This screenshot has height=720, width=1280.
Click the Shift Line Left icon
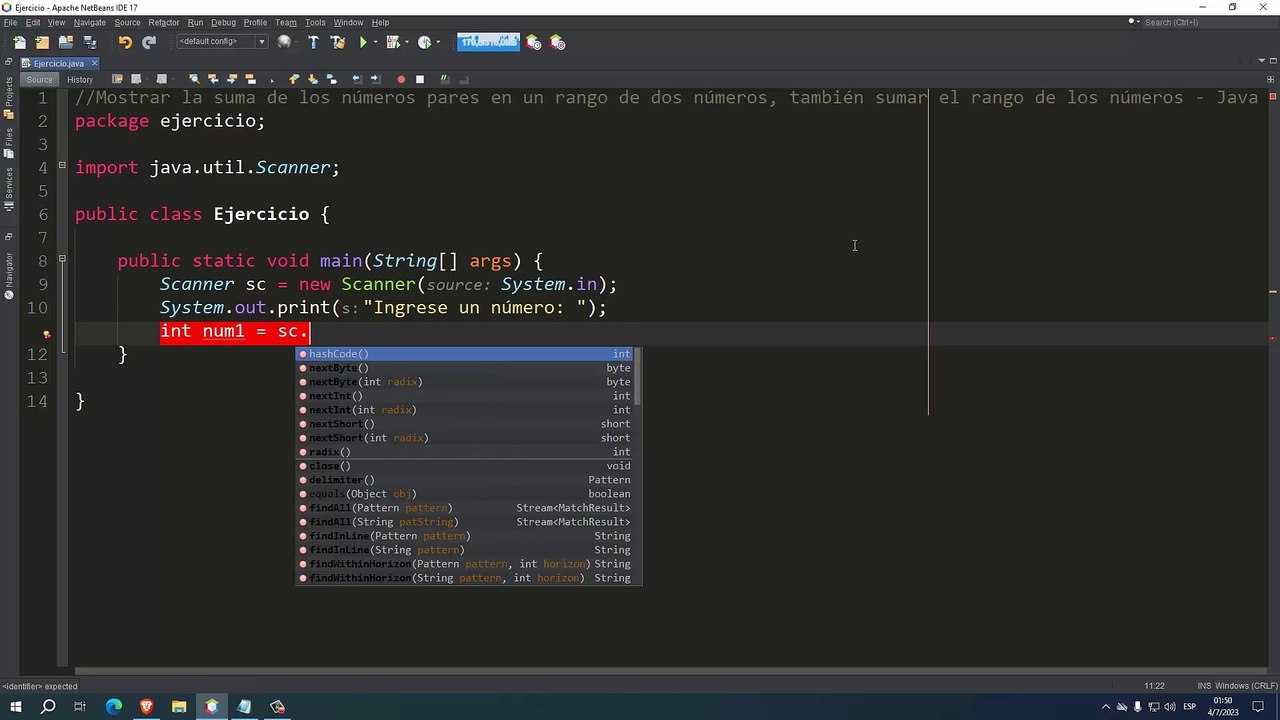point(357,79)
